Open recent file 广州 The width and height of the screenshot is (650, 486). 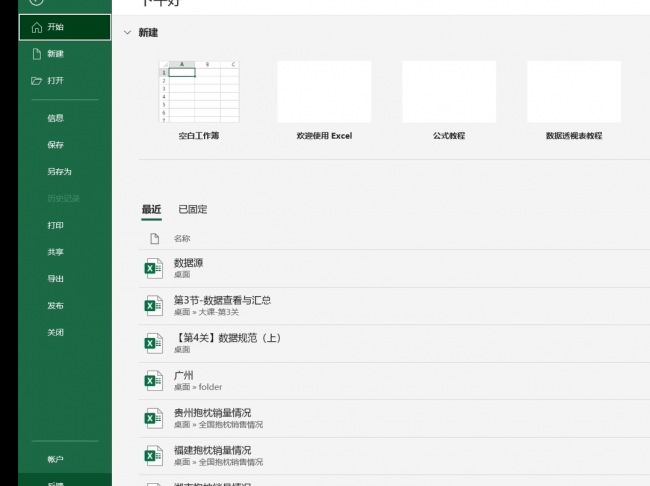(x=394, y=381)
